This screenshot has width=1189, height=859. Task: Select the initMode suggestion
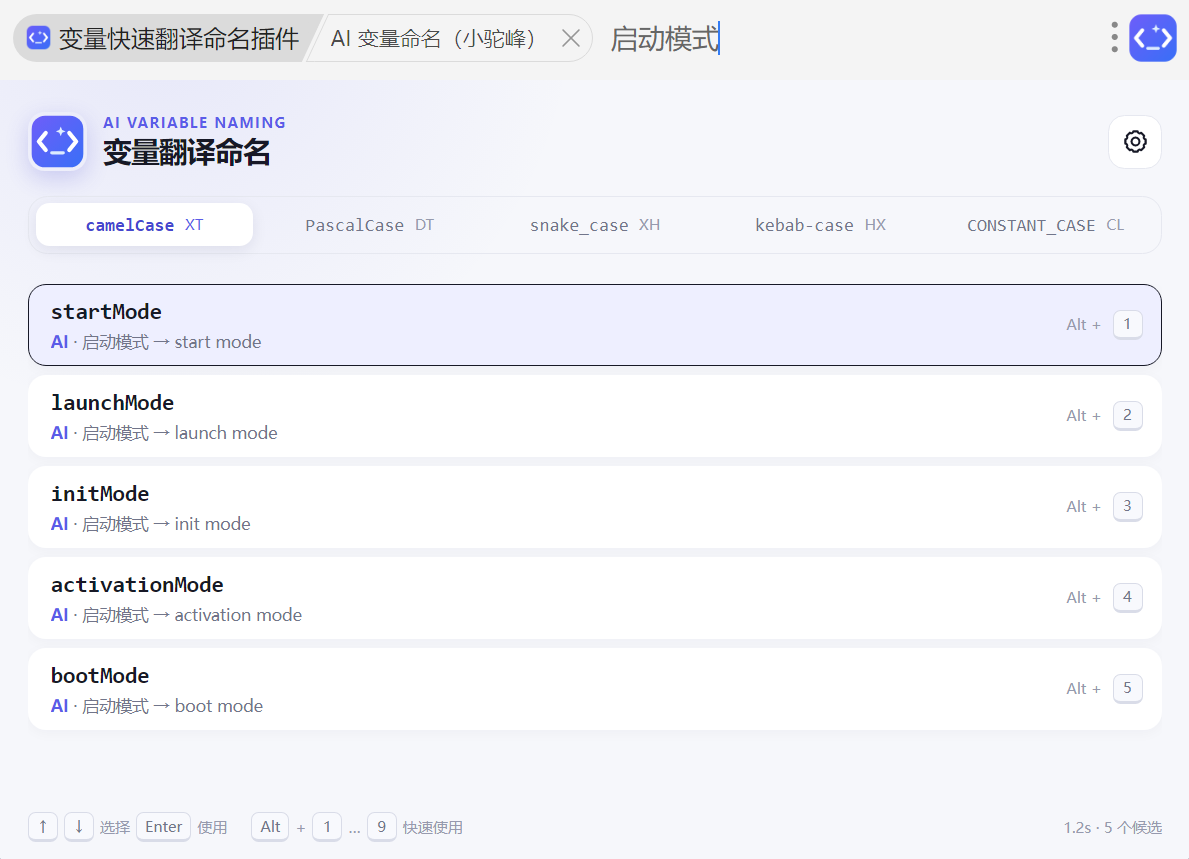[x=594, y=507]
